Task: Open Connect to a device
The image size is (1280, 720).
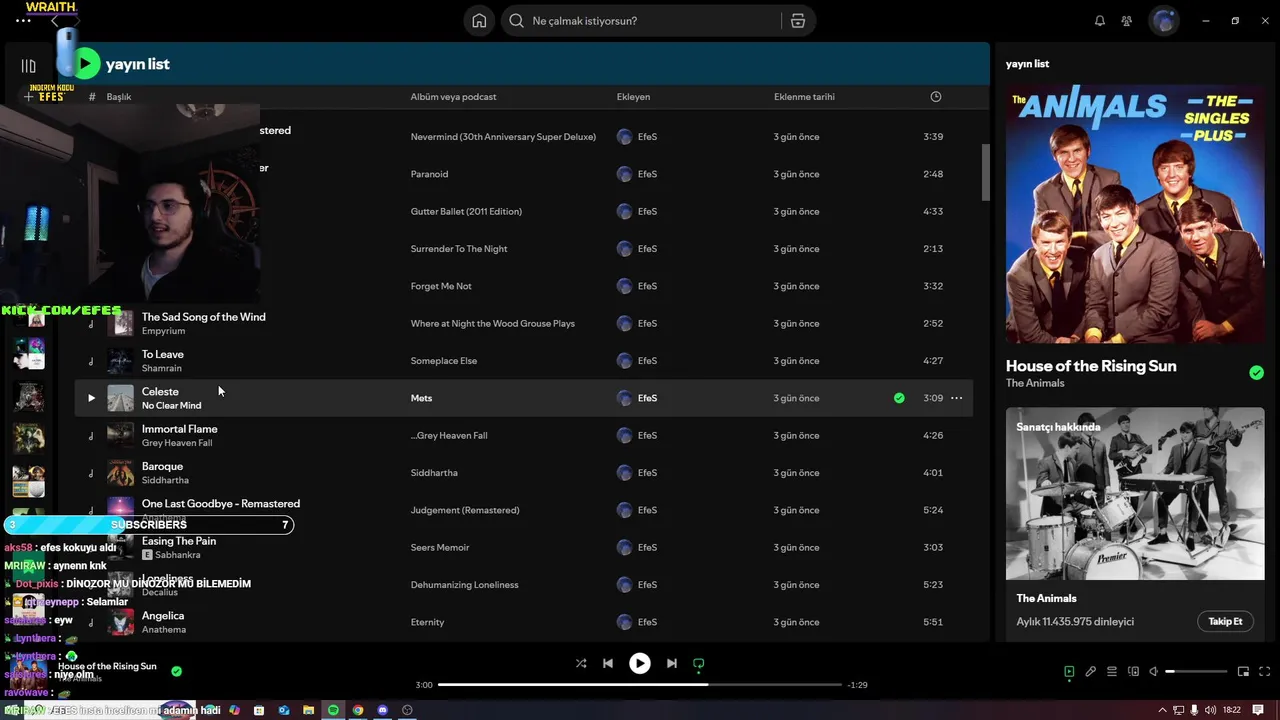Action: (1133, 672)
